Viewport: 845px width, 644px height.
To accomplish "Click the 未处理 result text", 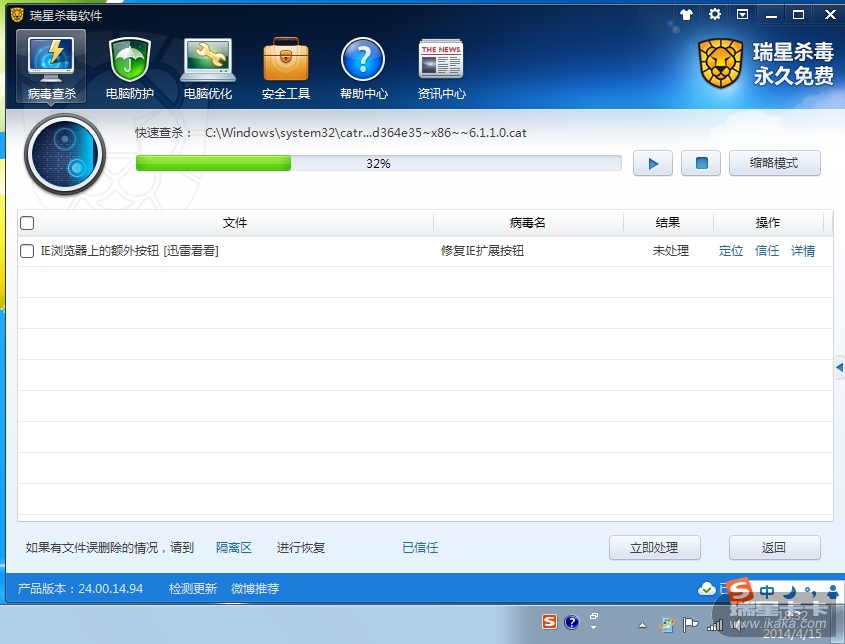I will click(671, 251).
